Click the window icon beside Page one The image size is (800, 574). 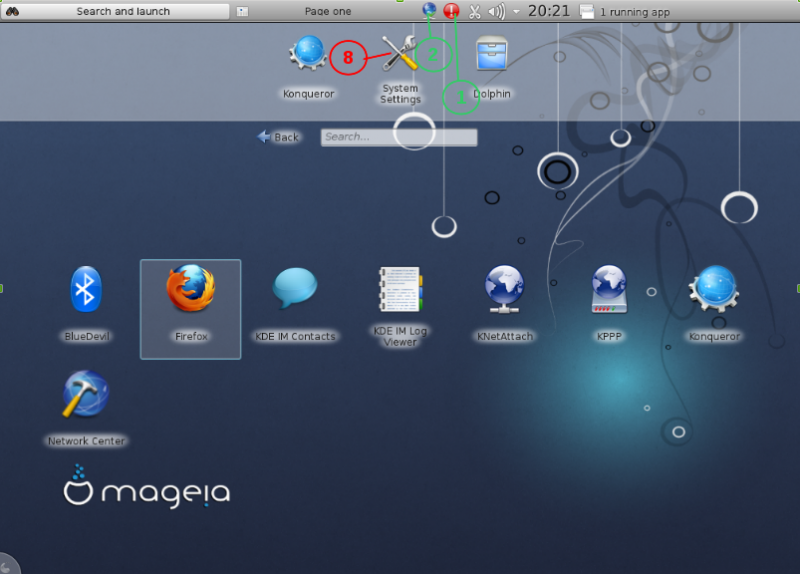(x=242, y=11)
